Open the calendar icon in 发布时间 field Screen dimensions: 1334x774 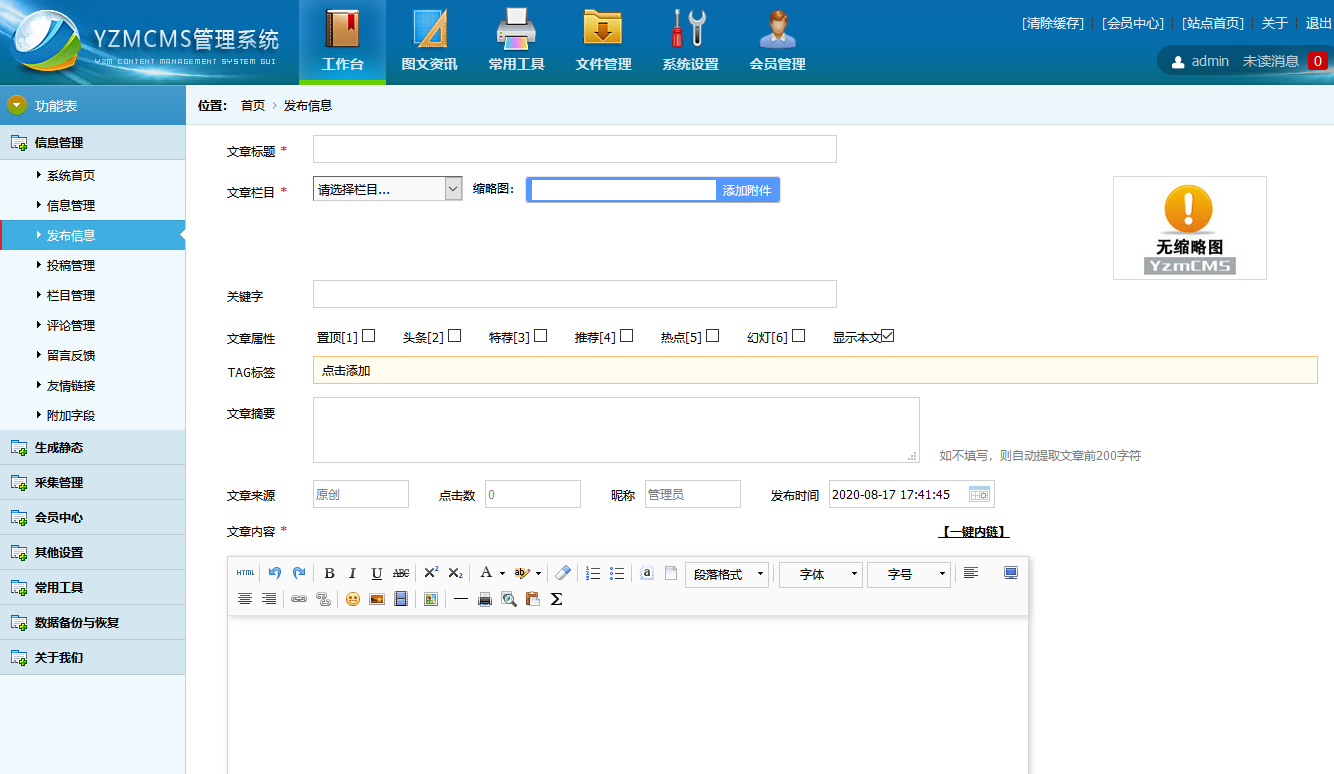coord(979,494)
